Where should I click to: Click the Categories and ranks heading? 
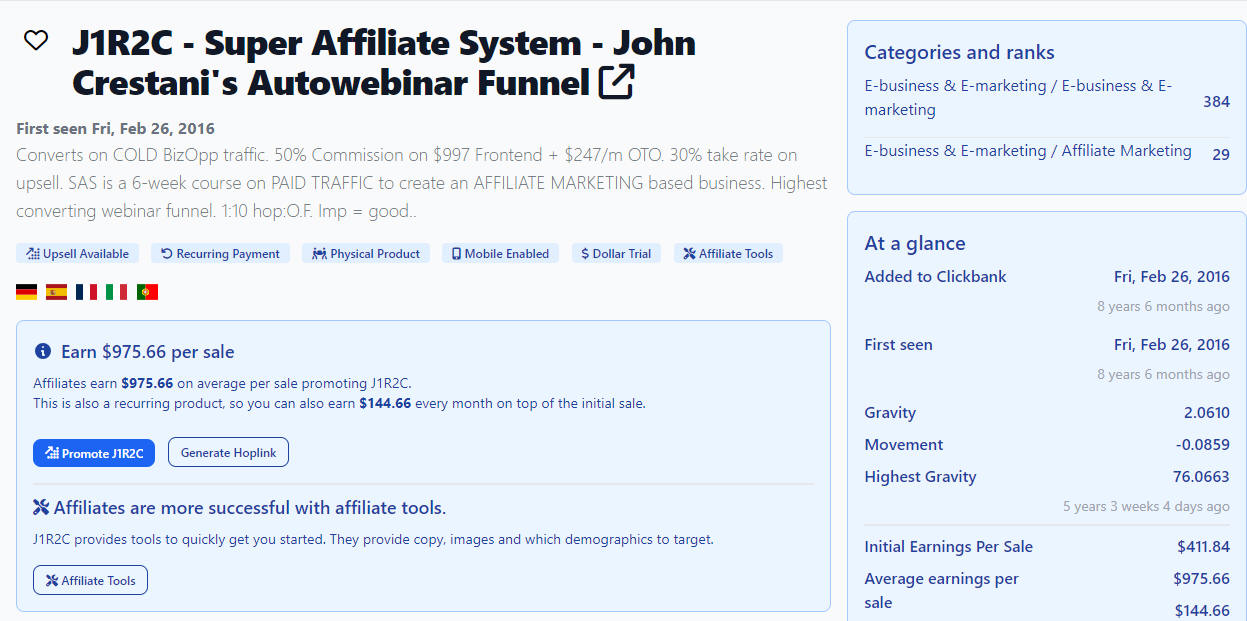coord(959,53)
